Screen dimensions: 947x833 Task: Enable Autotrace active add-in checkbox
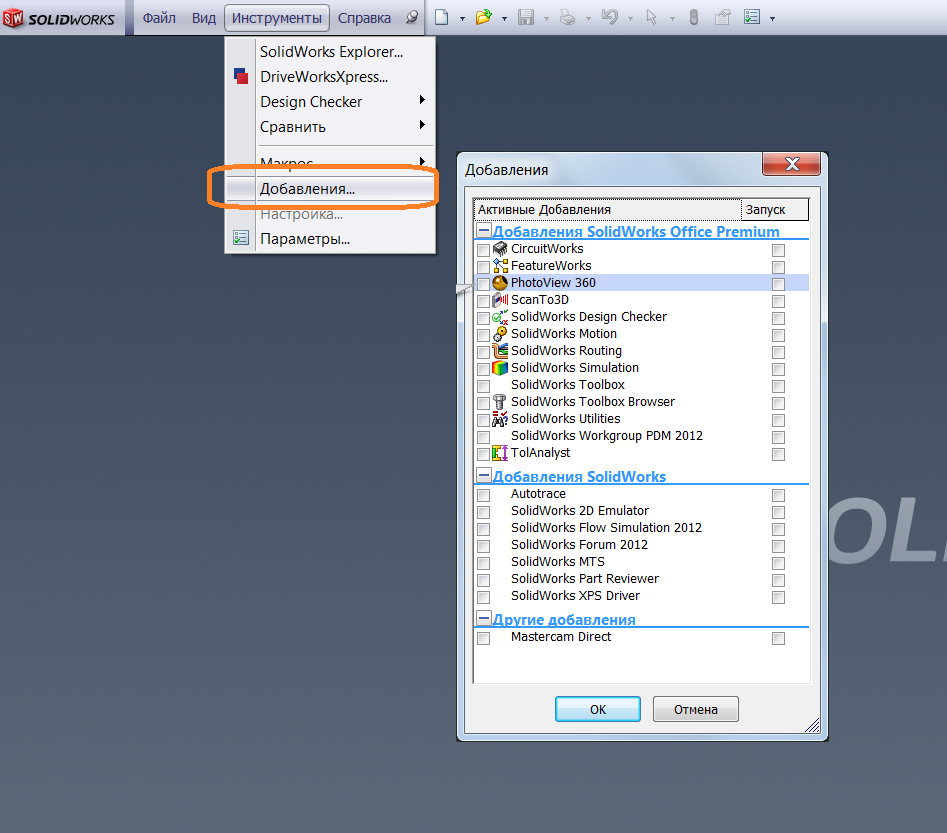pos(483,495)
